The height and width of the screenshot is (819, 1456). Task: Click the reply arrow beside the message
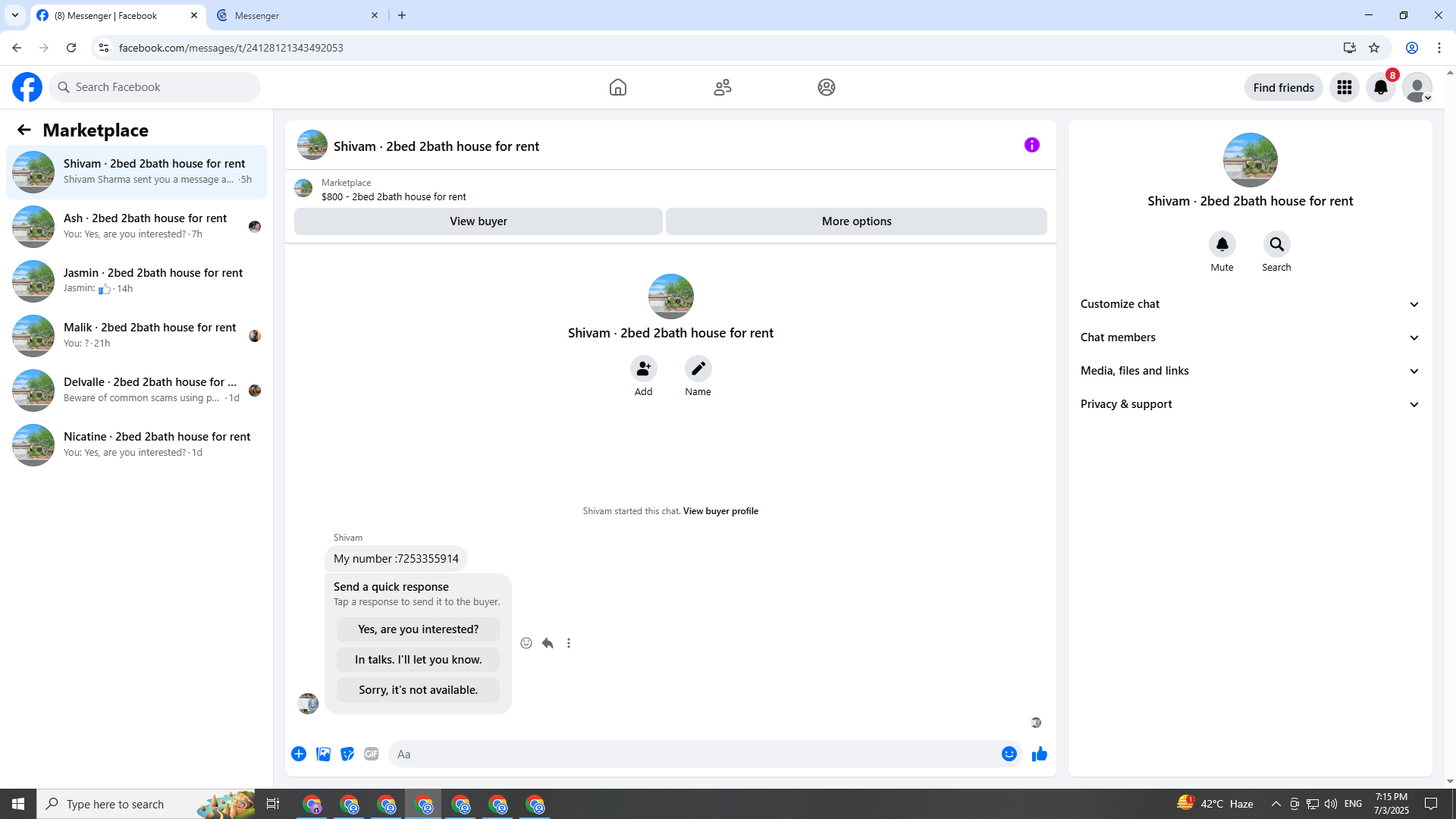[548, 643]
